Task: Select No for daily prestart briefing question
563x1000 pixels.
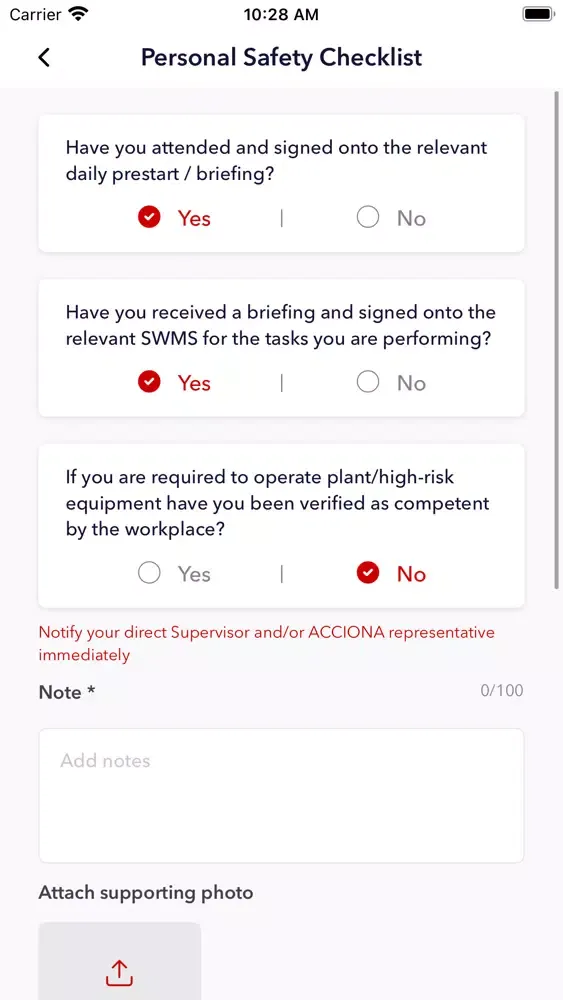Action: coord(391,218)
